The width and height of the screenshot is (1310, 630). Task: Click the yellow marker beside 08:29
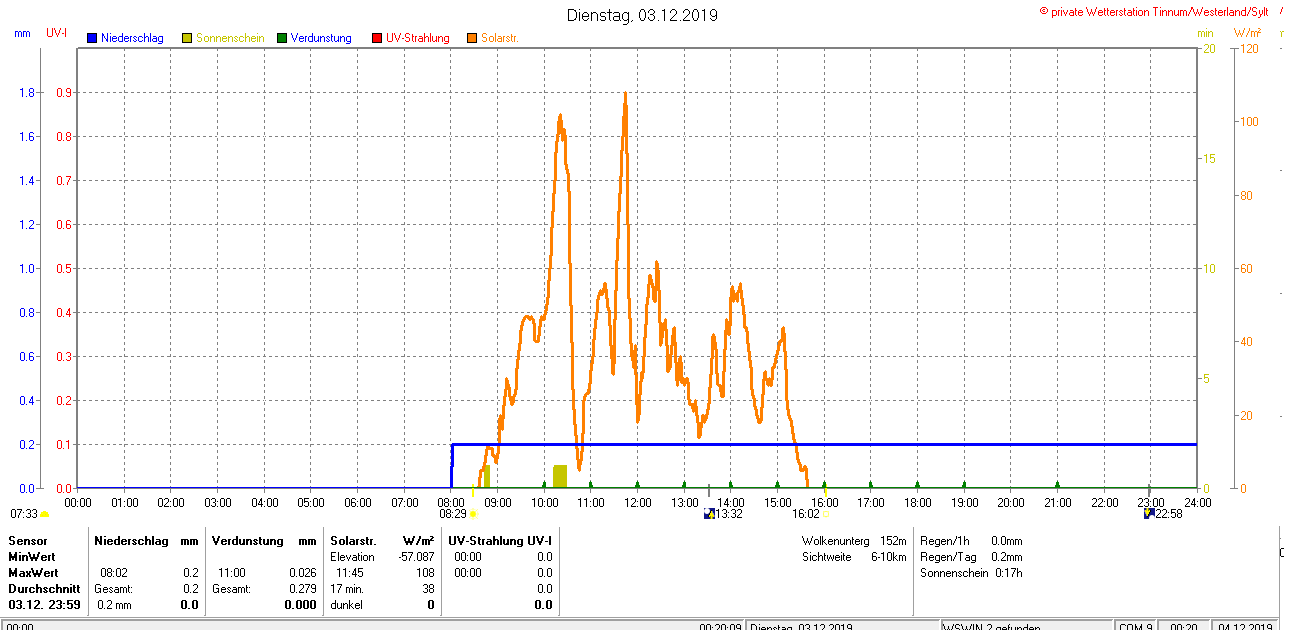(473, 514)
